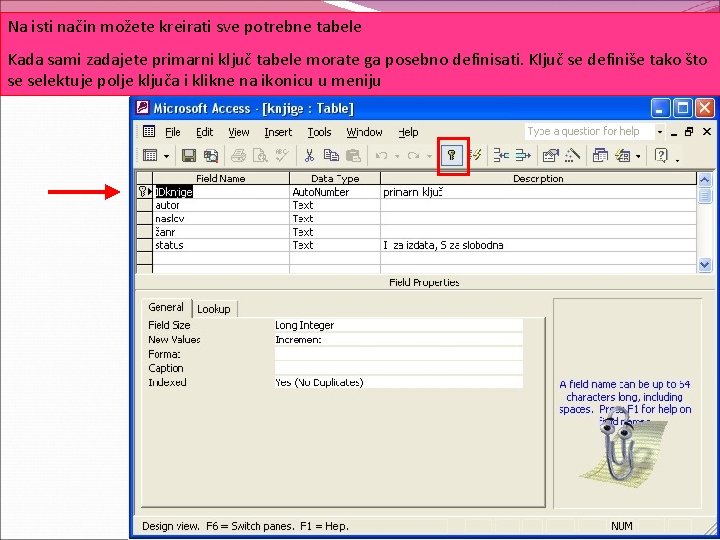The height and width of the screenshot is (540, 720).
Task: Click the grid scrollbar up arrow
Action: point(704,180)
